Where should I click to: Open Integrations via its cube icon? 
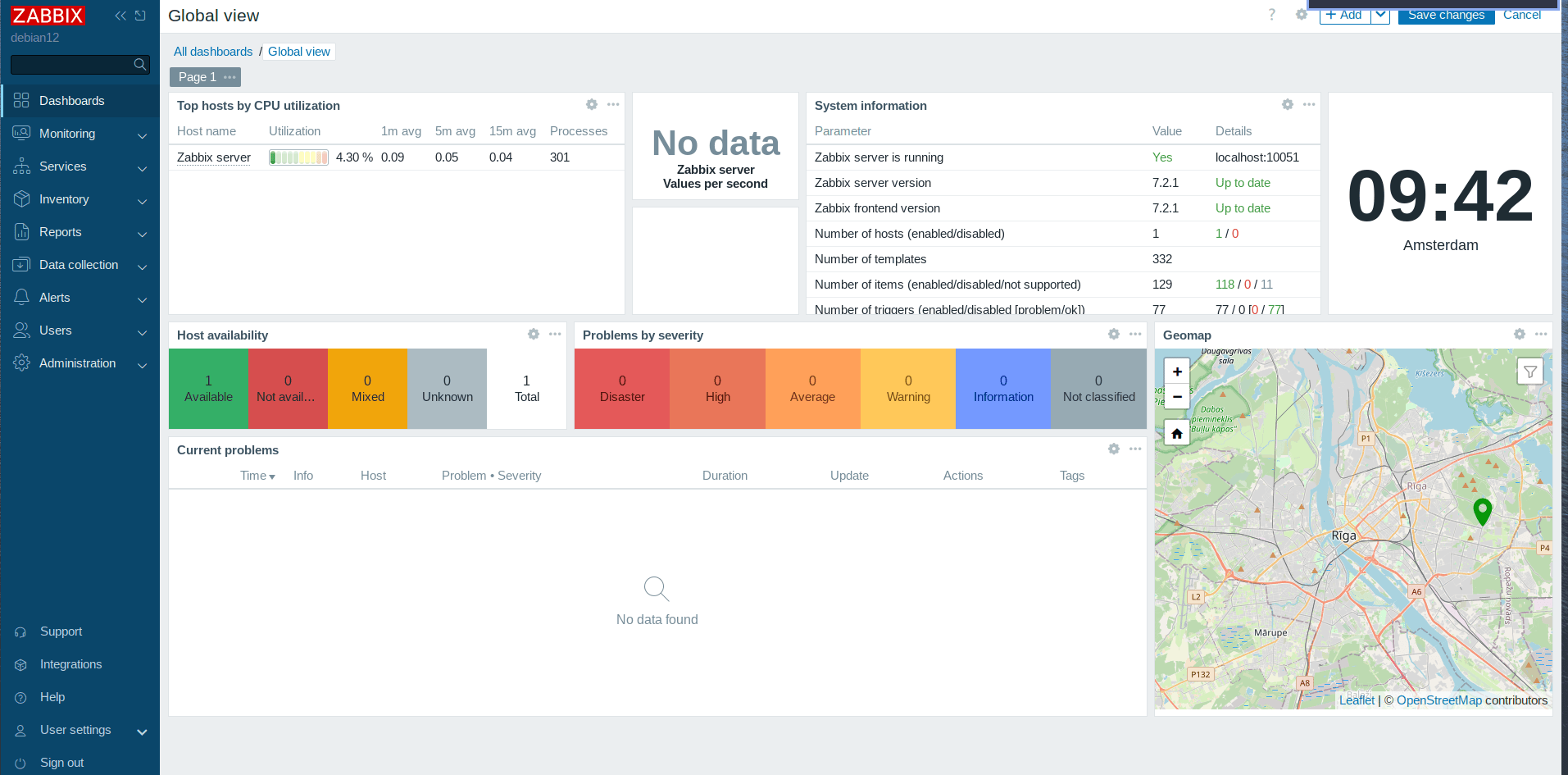click(20, 665)
